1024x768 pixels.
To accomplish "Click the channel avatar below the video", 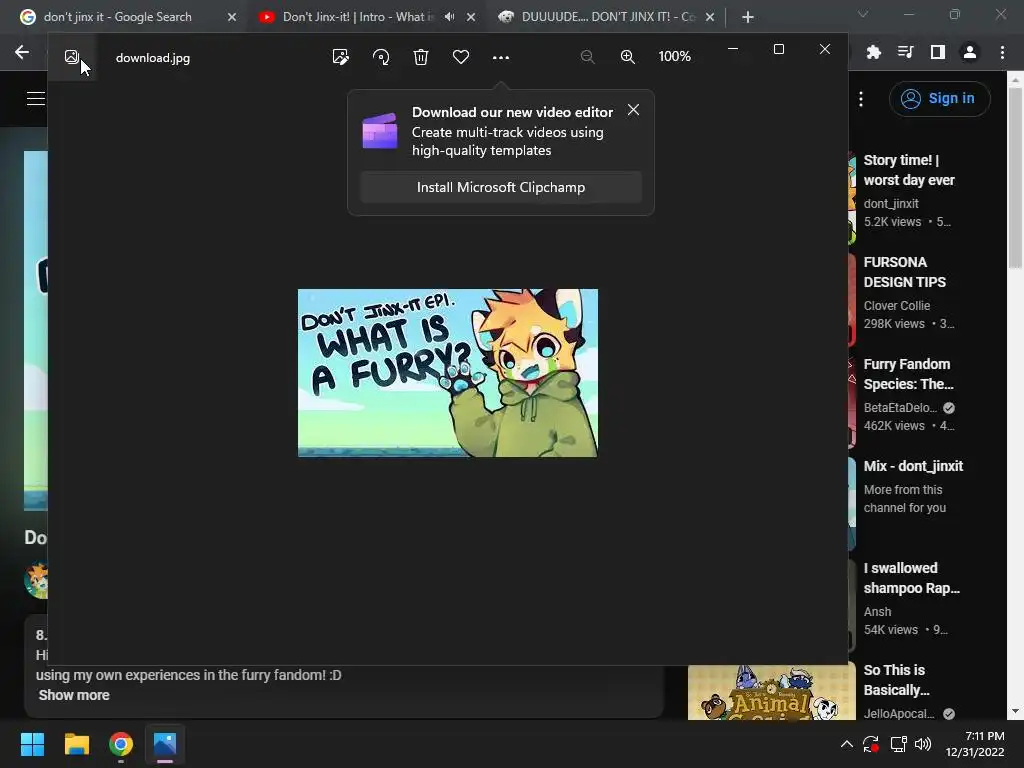I will coord(37,580).
